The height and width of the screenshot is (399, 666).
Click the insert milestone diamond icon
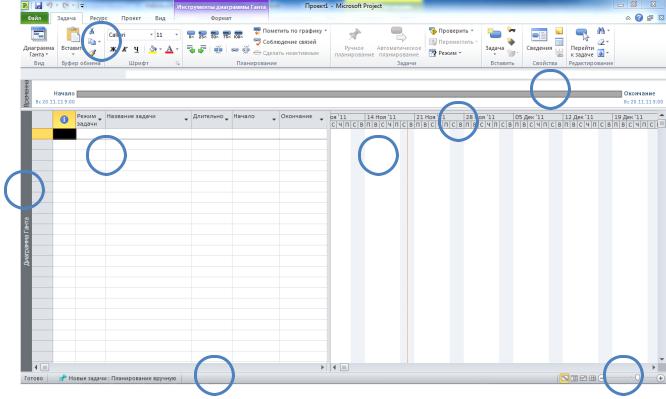click(511, 42)
